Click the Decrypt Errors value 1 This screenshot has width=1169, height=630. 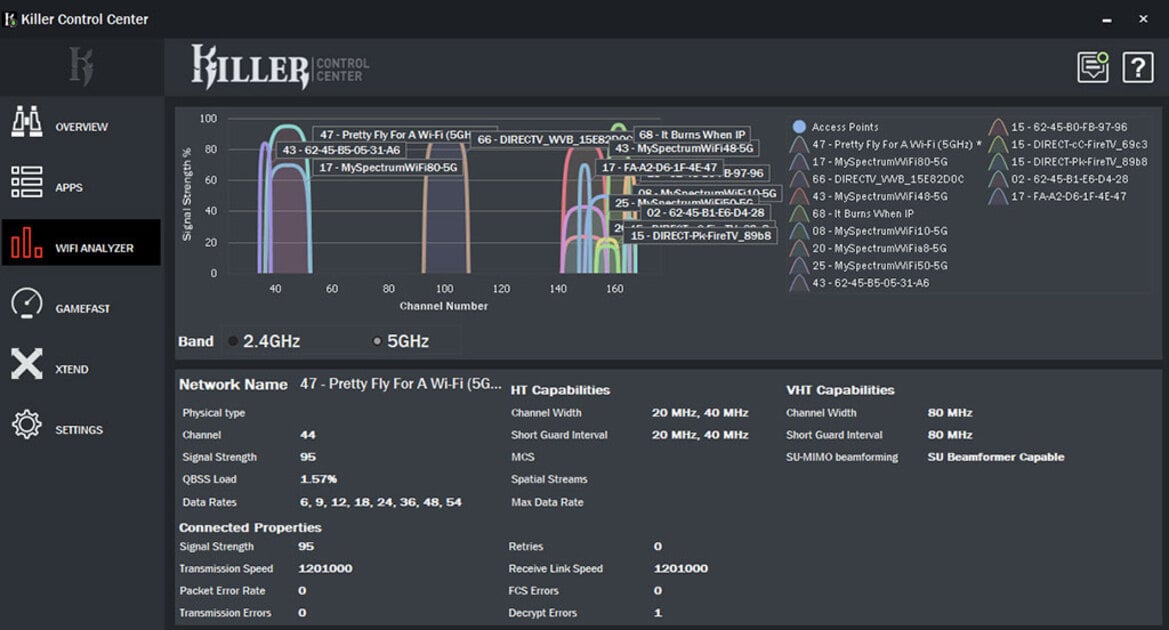pos(658,613)
